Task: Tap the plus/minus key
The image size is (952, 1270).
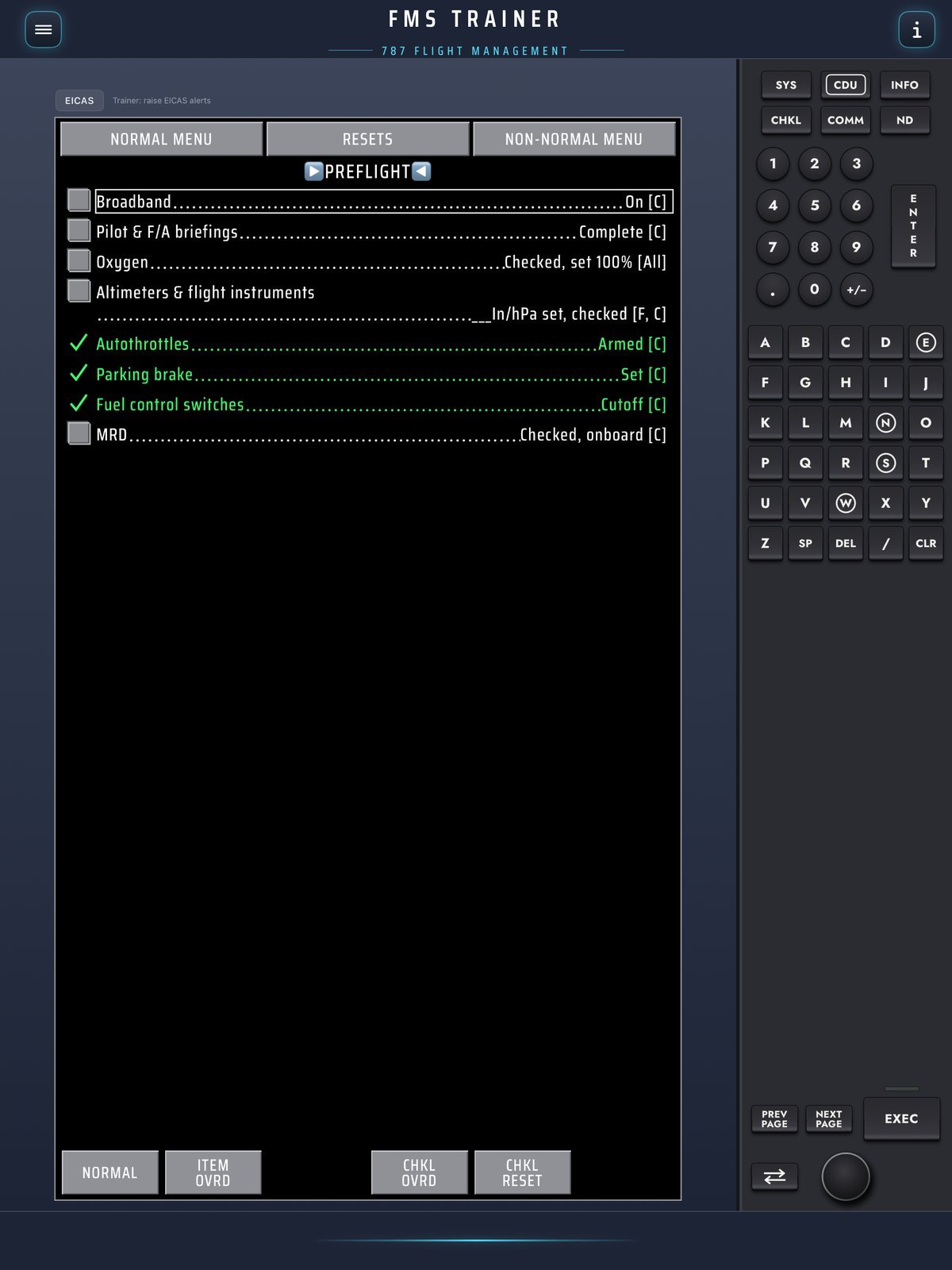Action: click(856, 289)
